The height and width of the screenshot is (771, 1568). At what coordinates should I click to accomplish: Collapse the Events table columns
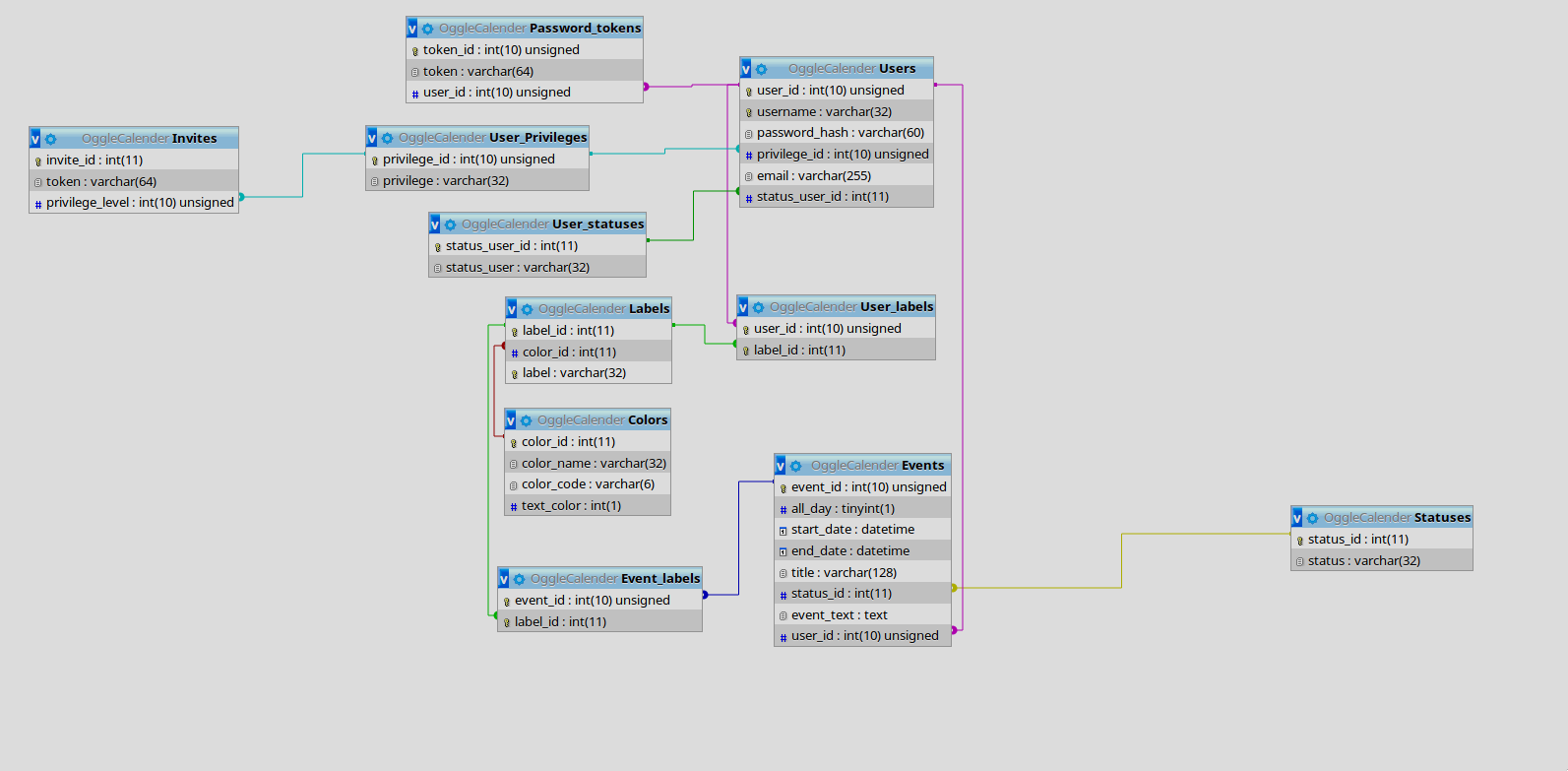click(781, 466)
